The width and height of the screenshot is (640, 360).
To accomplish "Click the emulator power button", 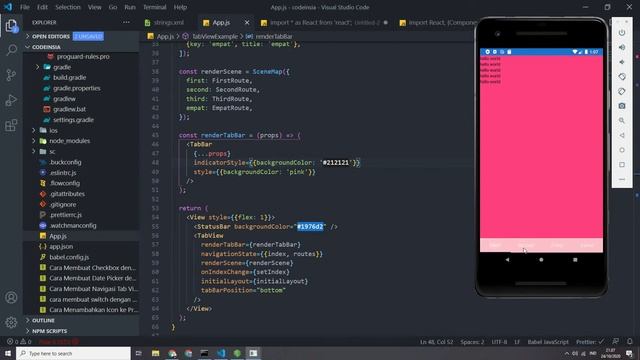I will (622, 33).
